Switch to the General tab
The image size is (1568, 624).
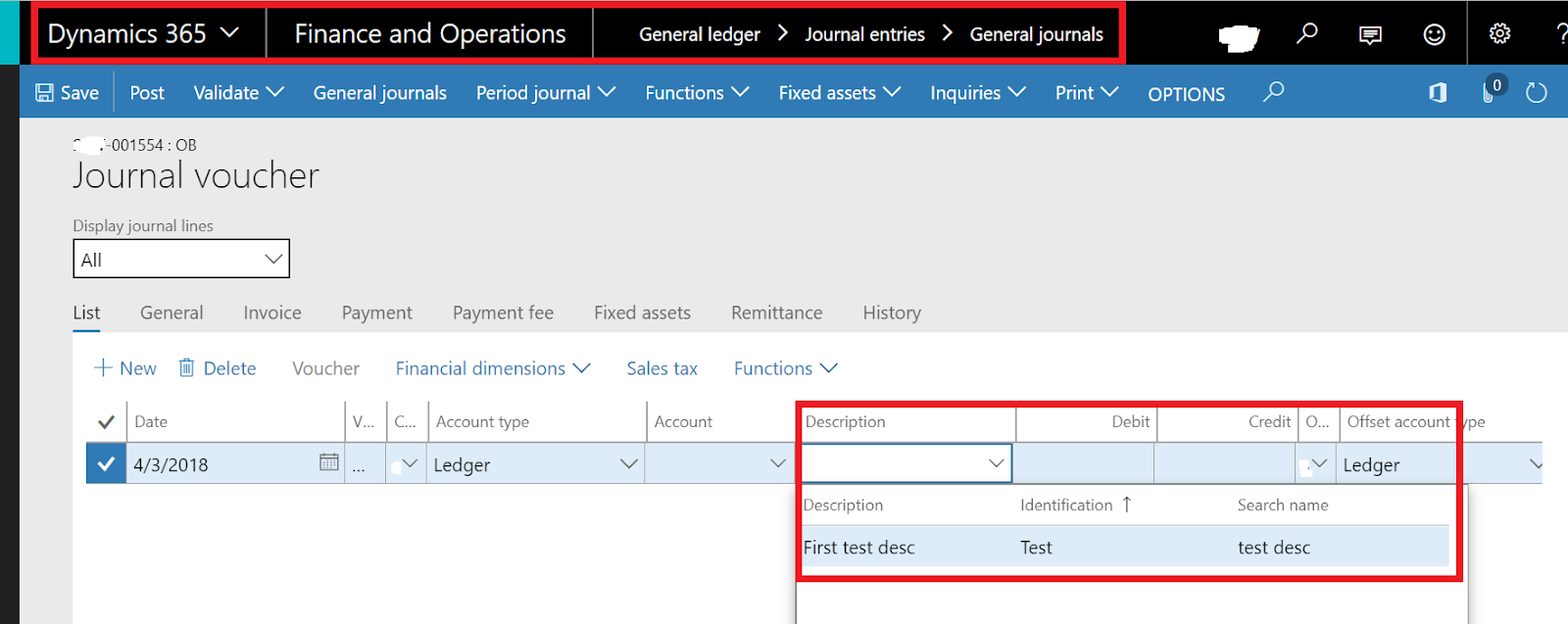click(171, 312)
